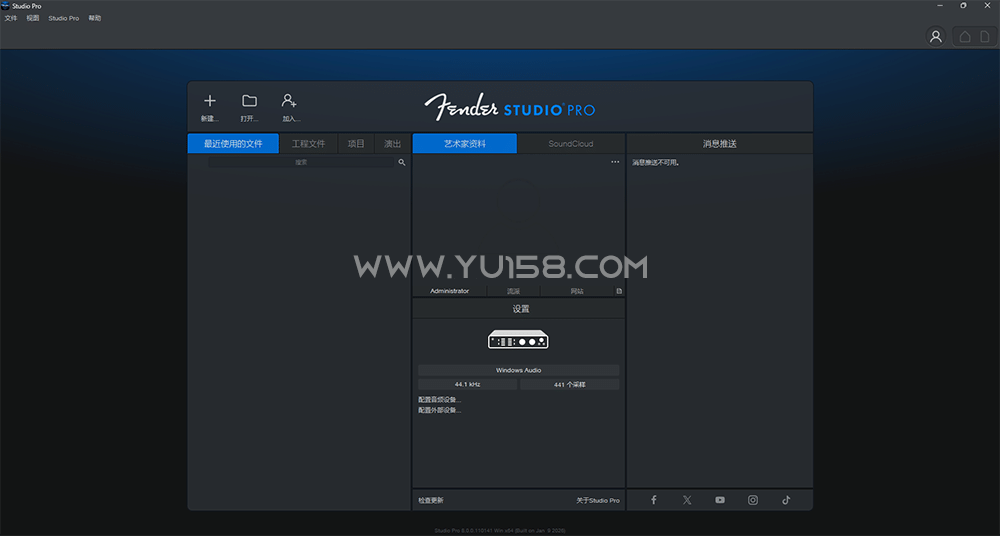The image size is (1000, 536).
Task: Click the 加入 join collaboration icon
Action: (x=290, y=108)
